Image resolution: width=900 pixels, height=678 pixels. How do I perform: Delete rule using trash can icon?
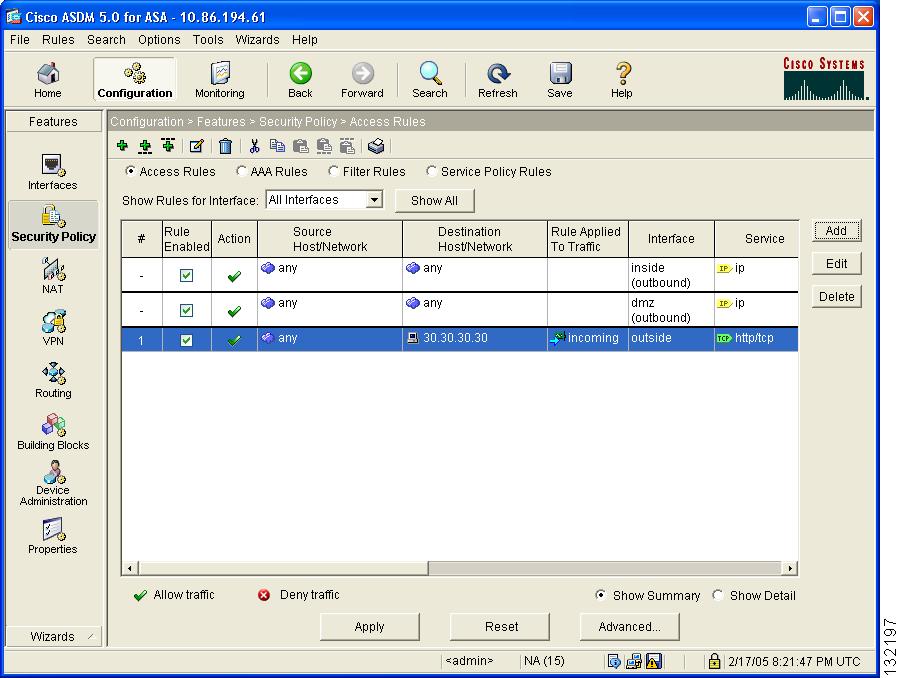(x=225, y=146)
